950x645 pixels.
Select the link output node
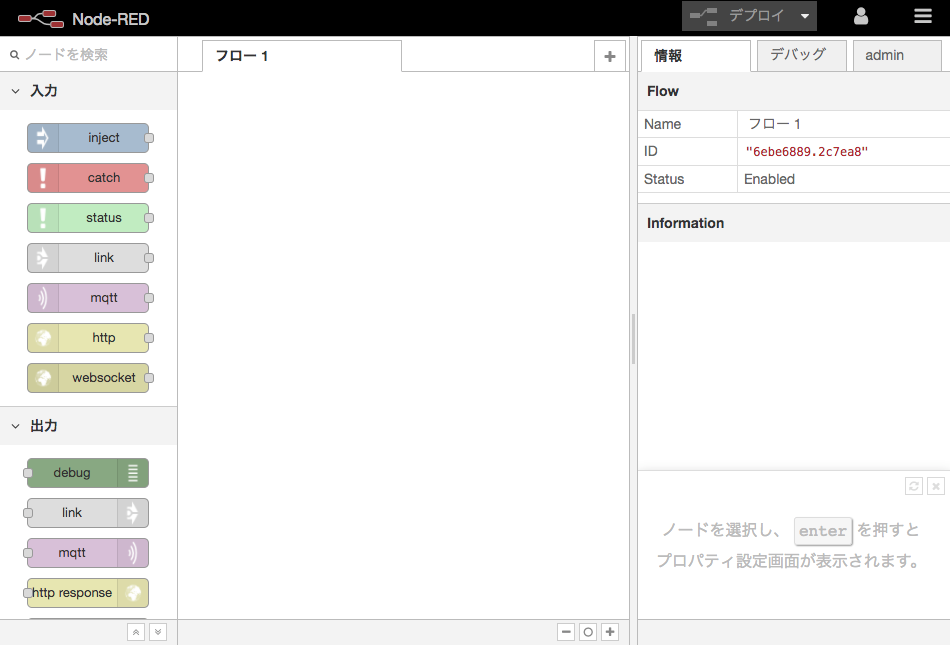click(88, 513)
